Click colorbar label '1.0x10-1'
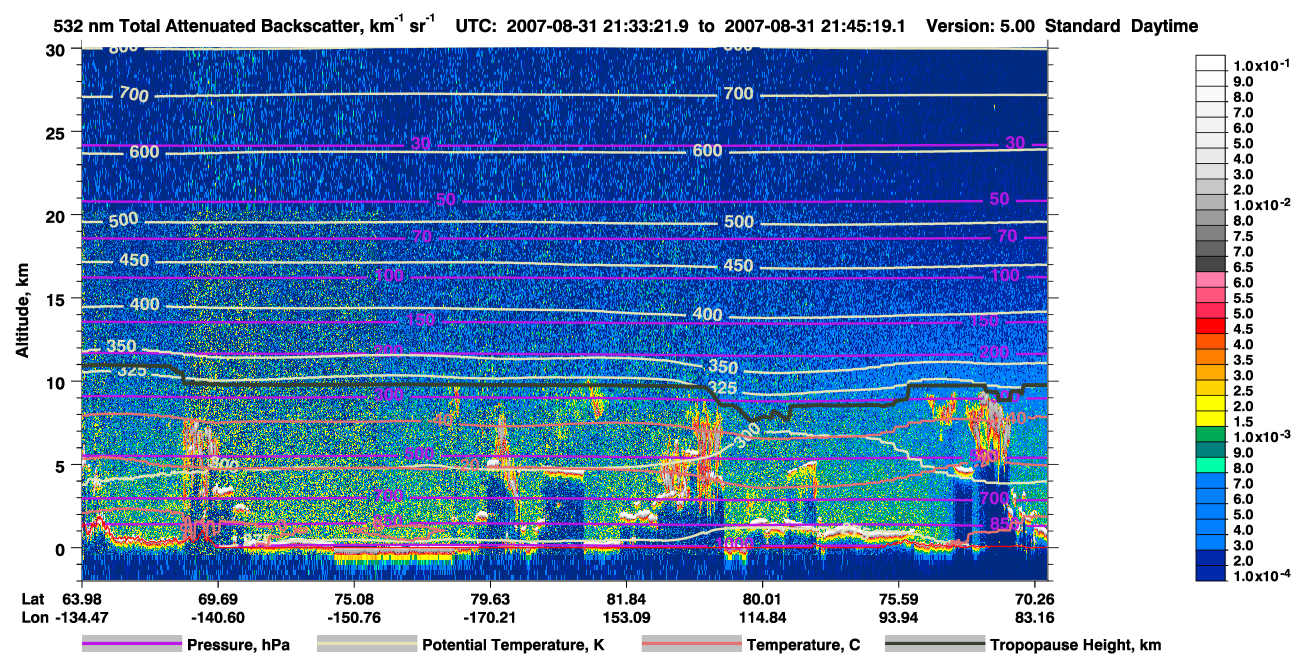Viewport: 1300px width, 667px height. [x=1262, y=64]
